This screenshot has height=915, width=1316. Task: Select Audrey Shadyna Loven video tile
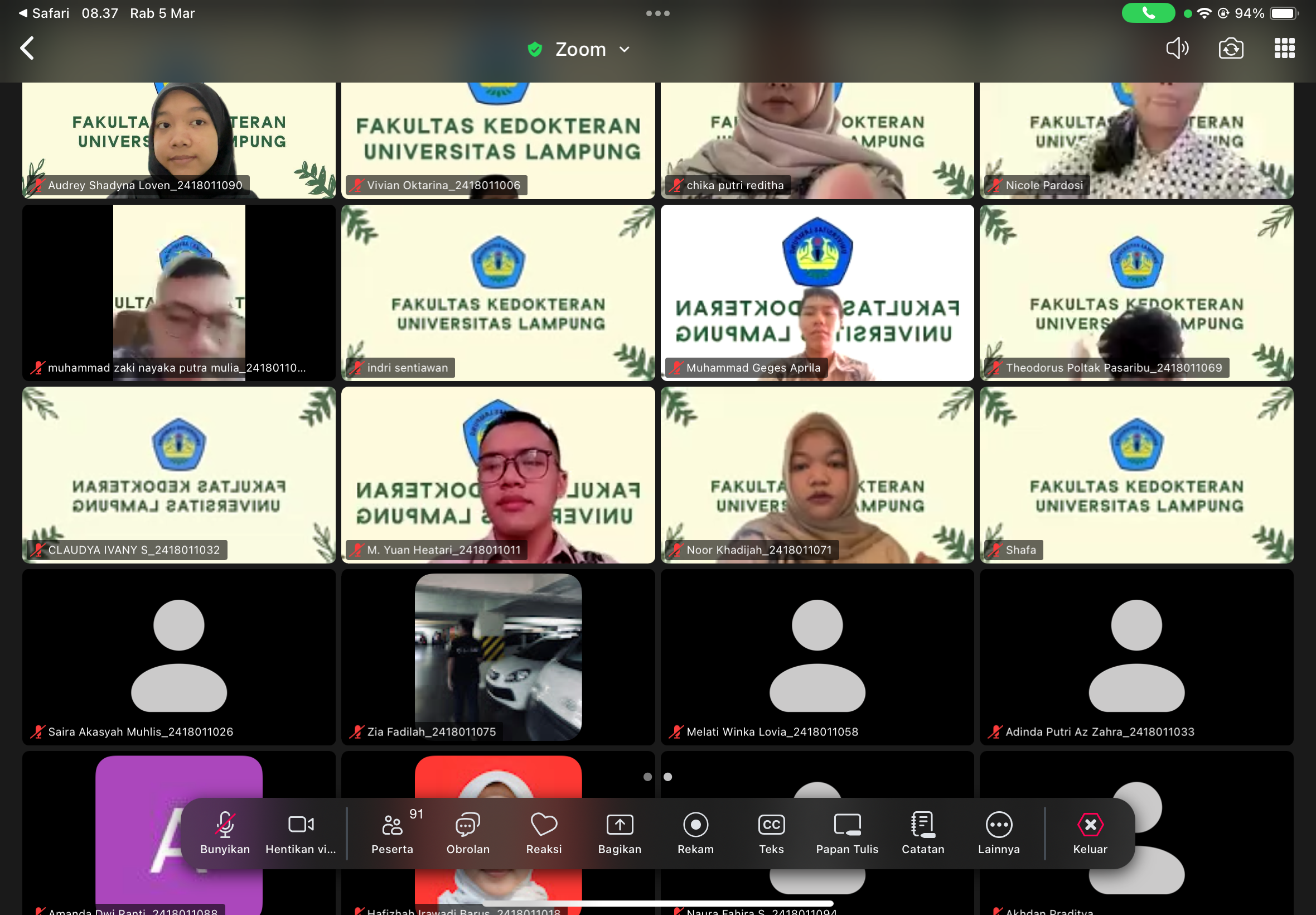tap(179, 141)
